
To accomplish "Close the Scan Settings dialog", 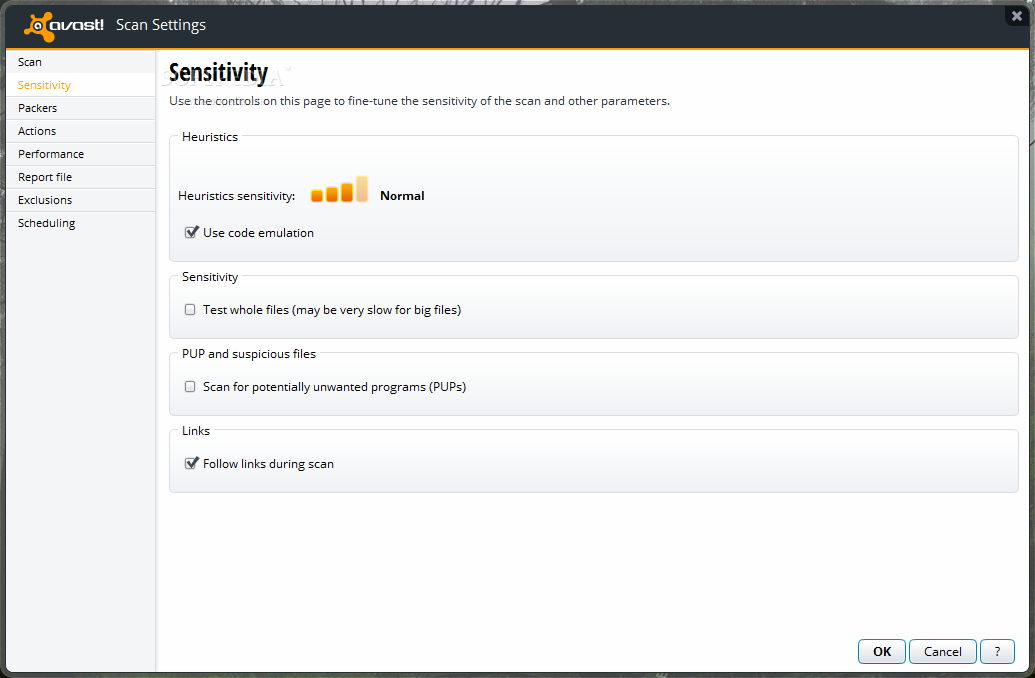I will 1017,16.
